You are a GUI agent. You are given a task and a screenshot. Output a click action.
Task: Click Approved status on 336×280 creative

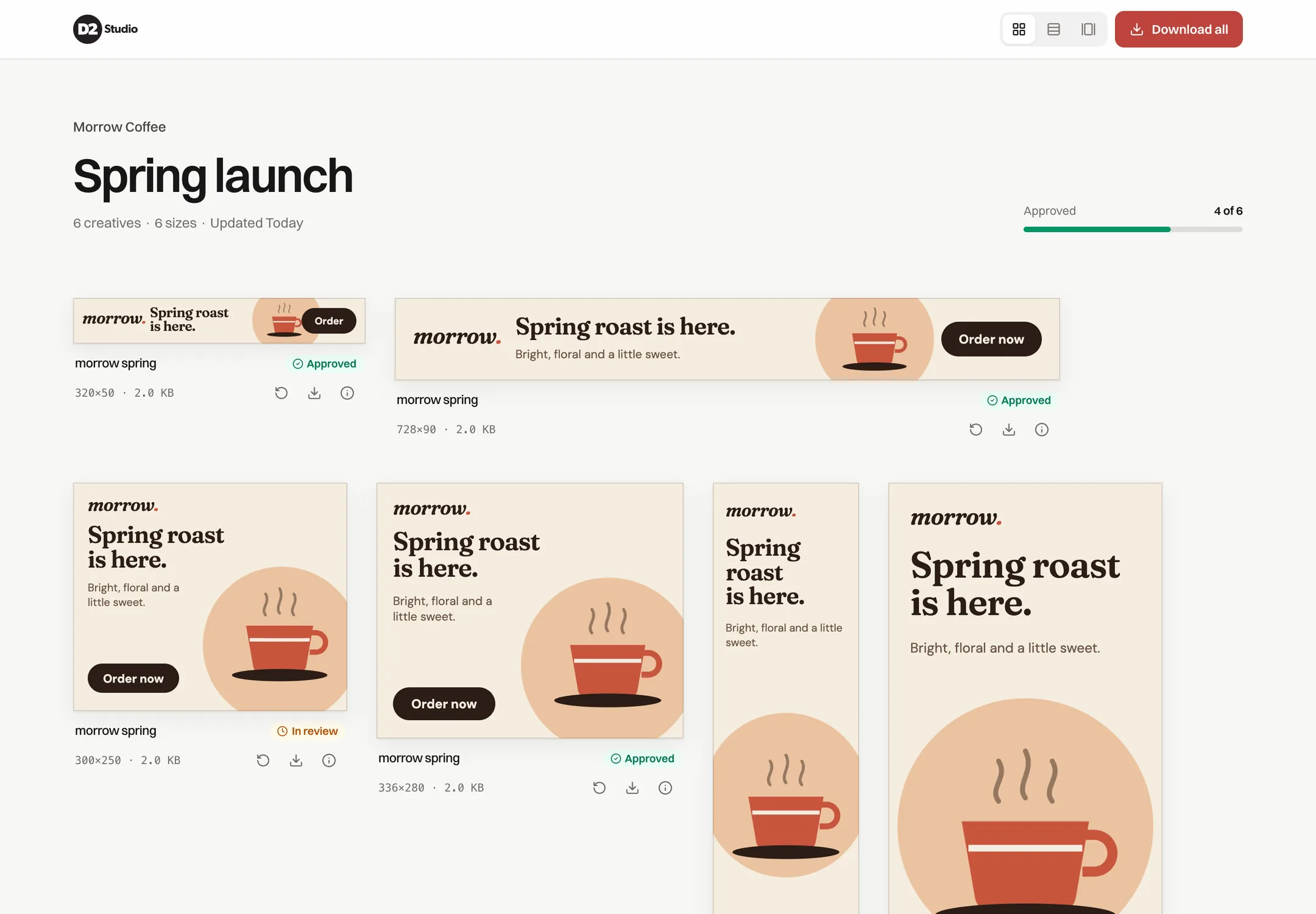tap(642, 759)
